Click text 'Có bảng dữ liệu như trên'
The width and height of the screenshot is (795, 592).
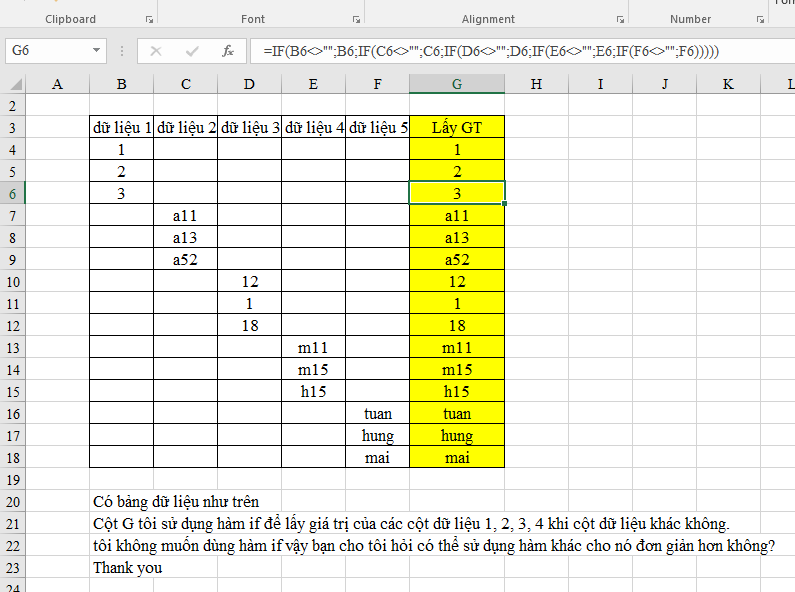pyautogui.click(x=176, y=502)
